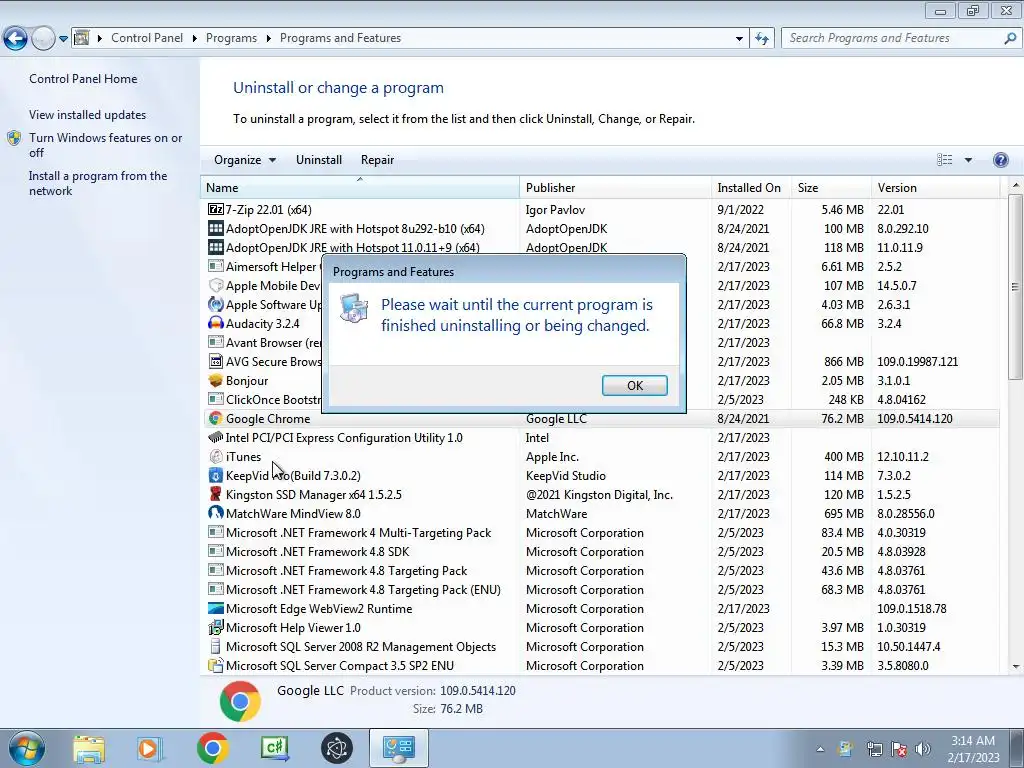The image size is (1024, 768).
Task: Click the Intel PCI Express Configuration Utility icon
Action: [216, 437]
